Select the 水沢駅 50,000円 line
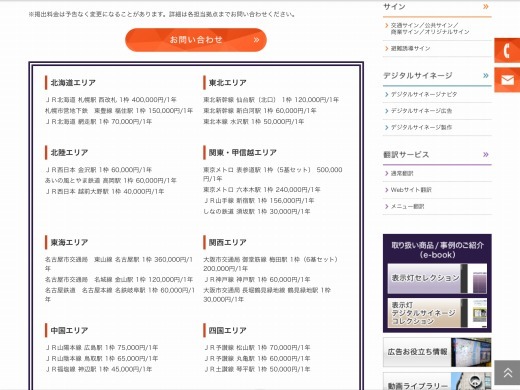 point(254,122)
